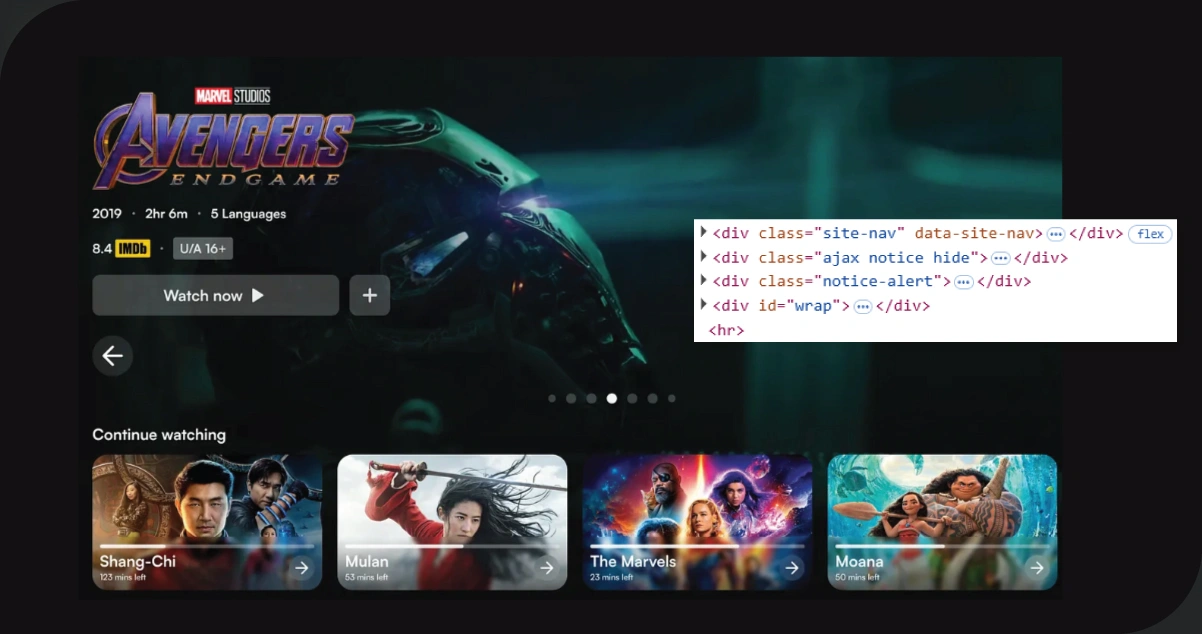Expand the notice-alert div node

704,281
